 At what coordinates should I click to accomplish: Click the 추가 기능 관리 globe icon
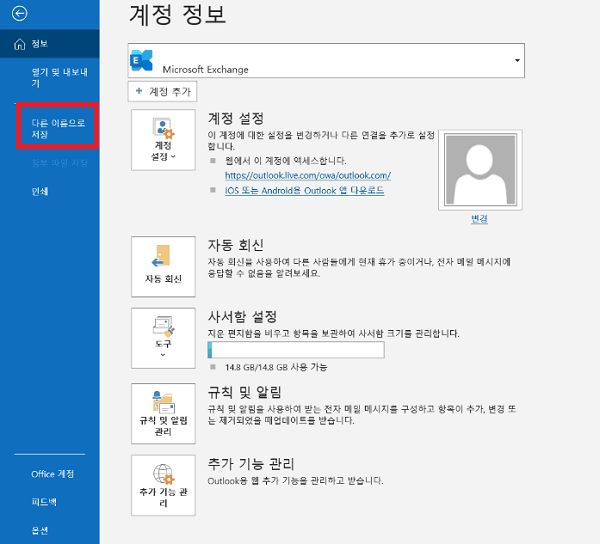pos(164,474)
